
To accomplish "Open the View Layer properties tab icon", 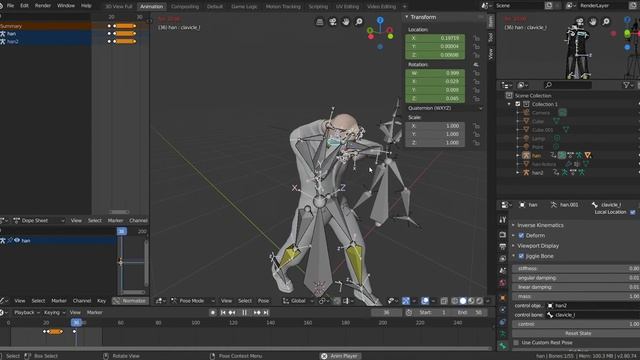I will click(x=502, y=258).
